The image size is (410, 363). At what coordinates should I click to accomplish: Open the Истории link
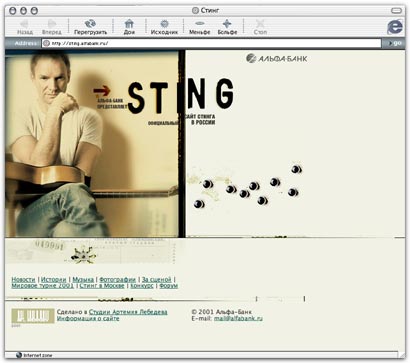click(x=54, y=279)
